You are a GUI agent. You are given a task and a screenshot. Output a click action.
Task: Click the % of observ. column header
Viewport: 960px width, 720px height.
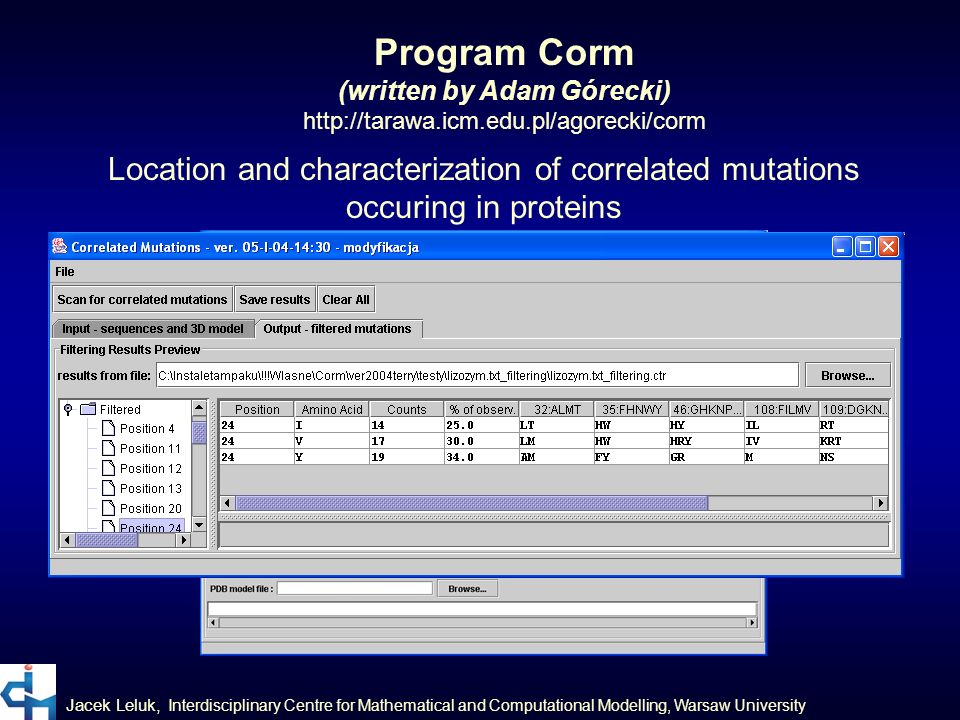coord(482,410)
